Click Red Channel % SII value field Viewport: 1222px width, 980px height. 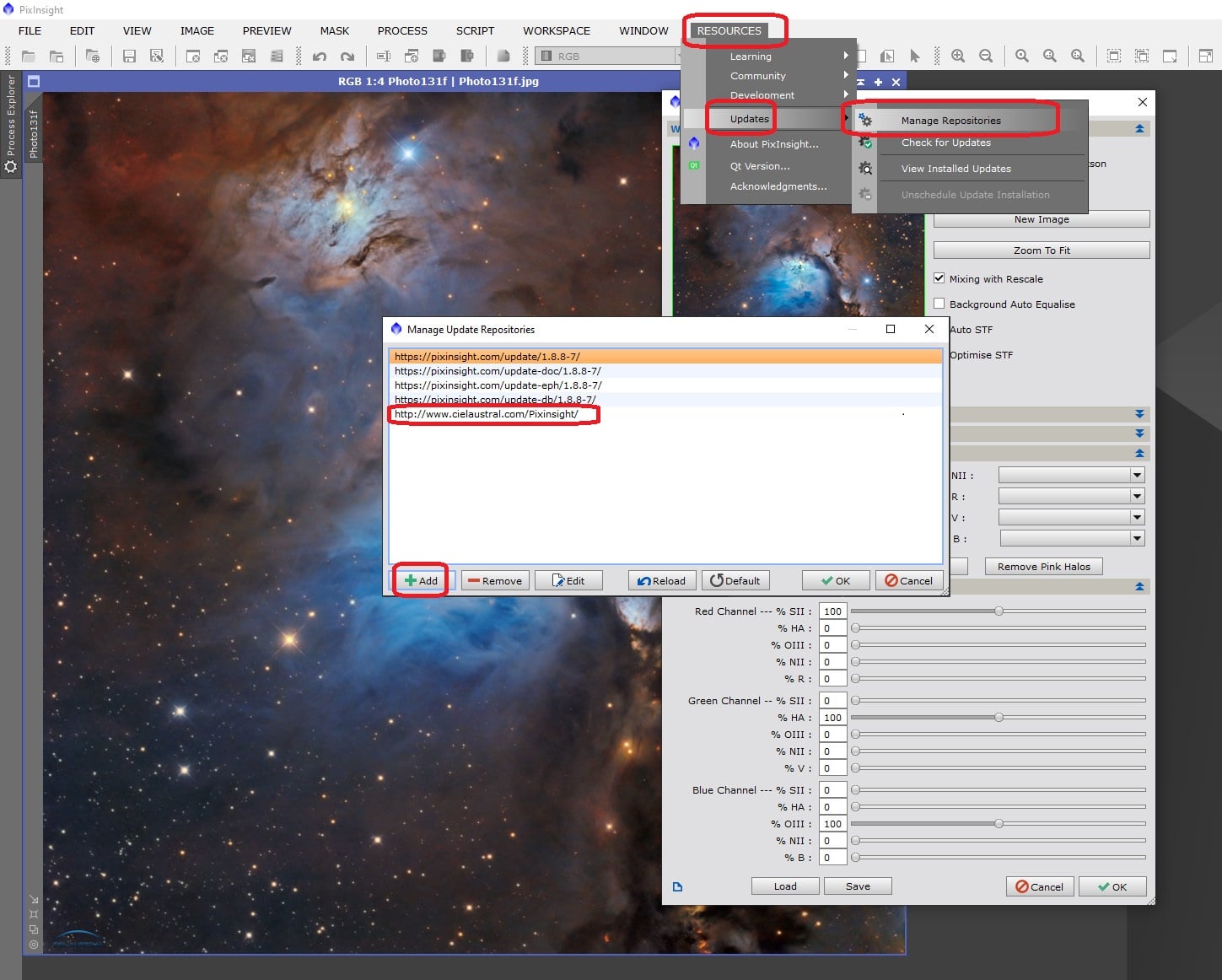pos(832,611)
